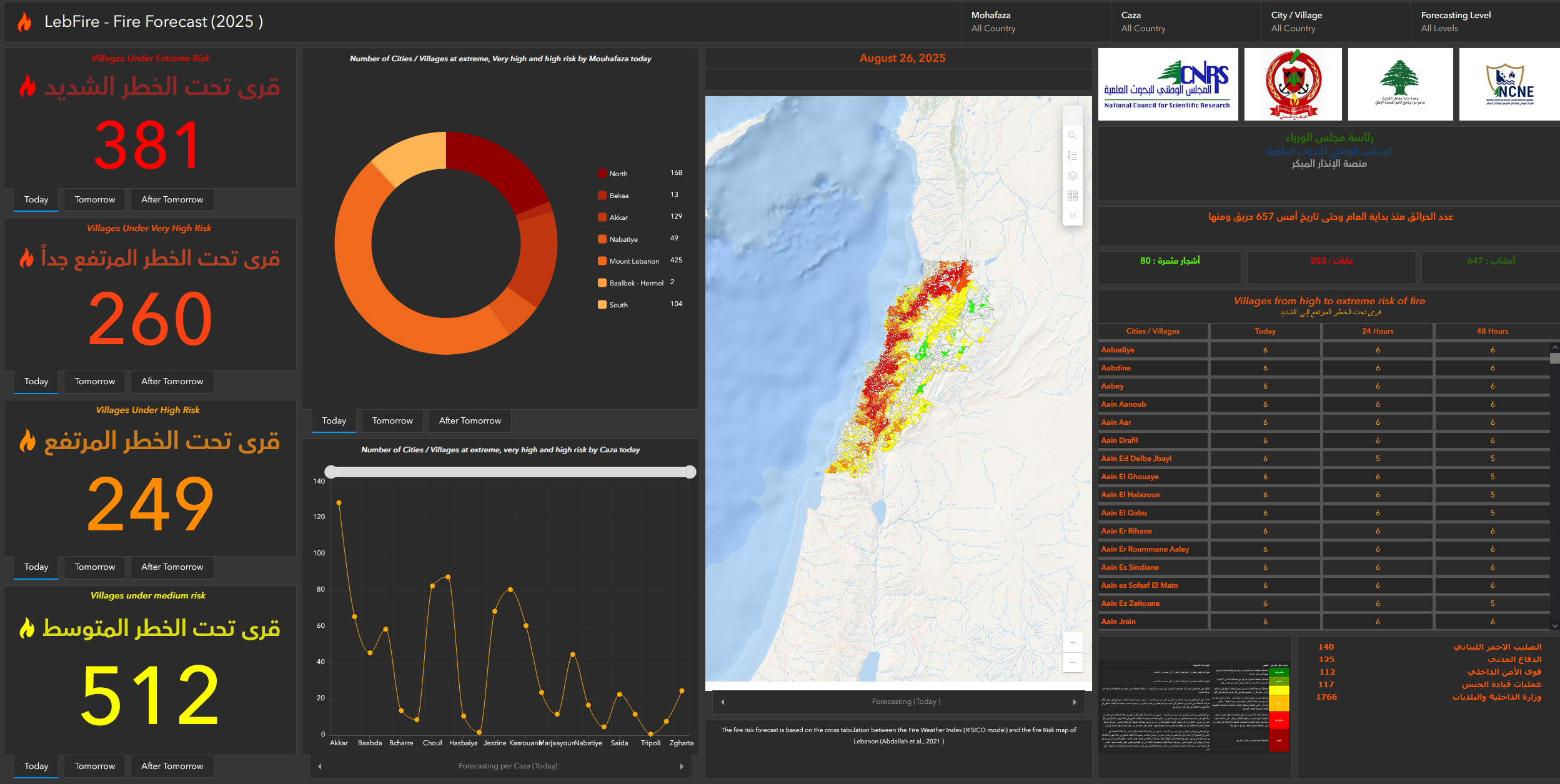Click the flame icon in the Very High Risk card
Image resolution: width=1560 pixels, height=784 pixels.
[26, 257]
